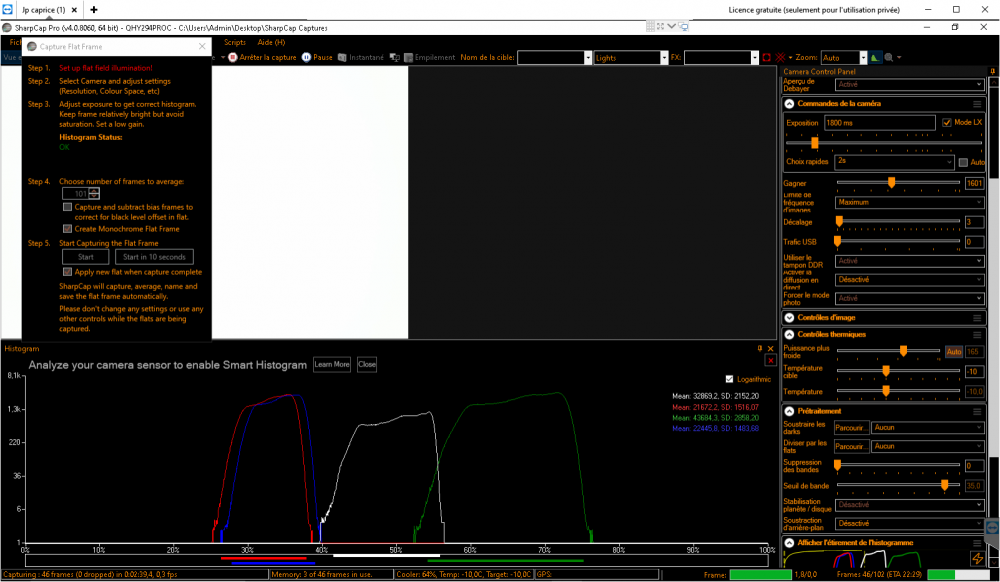The width and height of the screenshot is (1000, 582).
Task: Click Start in 10 seconds button
Action: [x=154, y=257]
